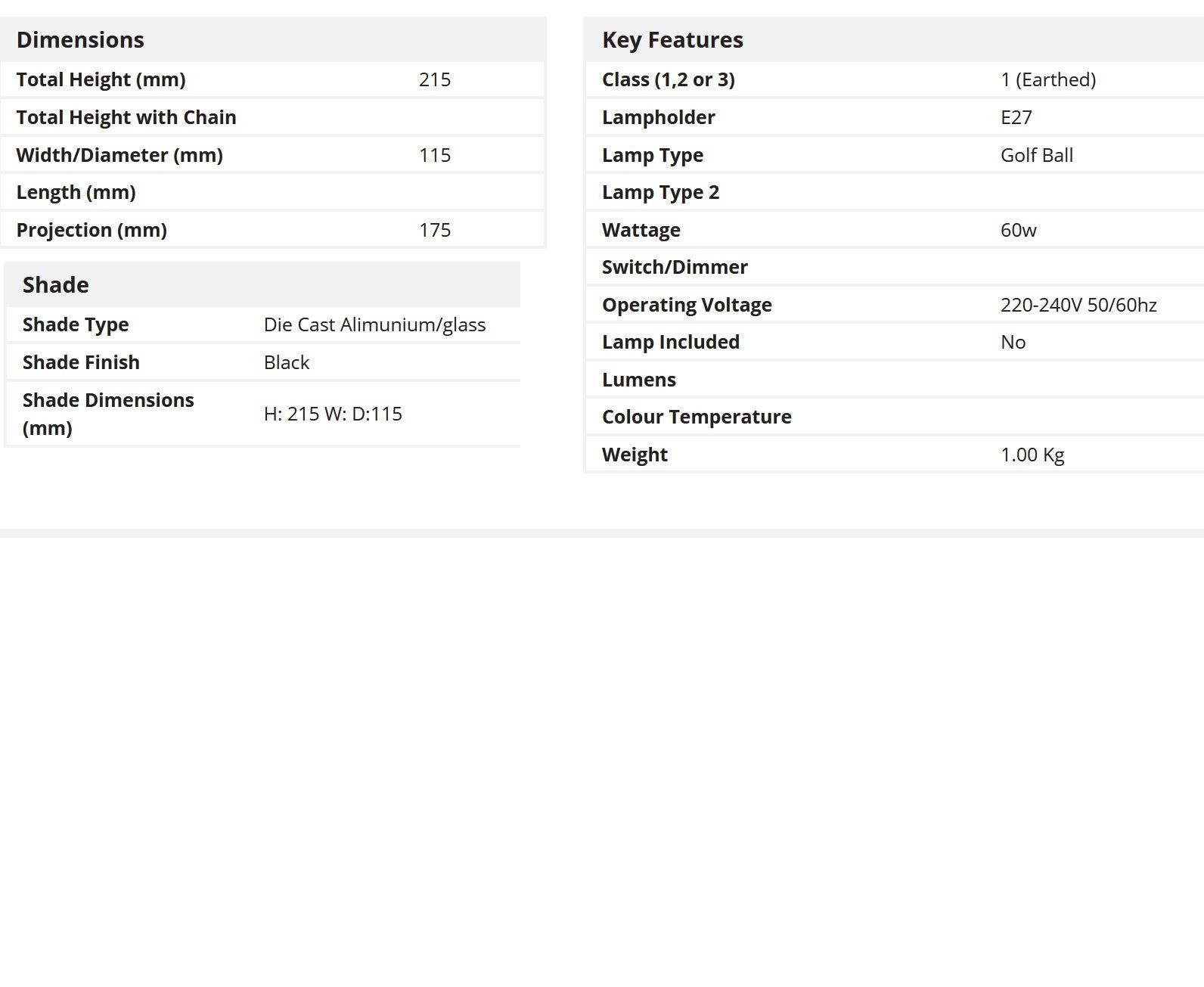Select the Golf Ball lamp type

pyautogui.click(x=1037, y=155)
